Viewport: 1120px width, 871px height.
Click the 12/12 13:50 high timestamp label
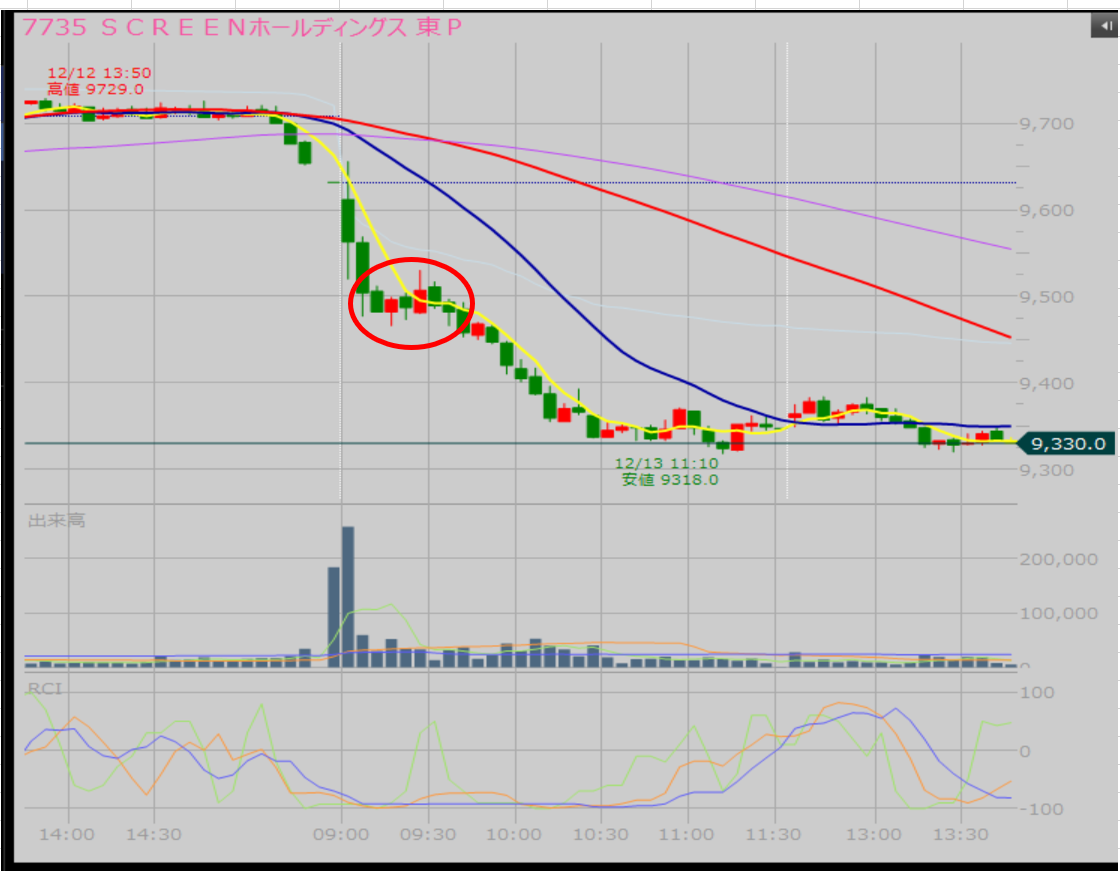(x=99, y=73)
